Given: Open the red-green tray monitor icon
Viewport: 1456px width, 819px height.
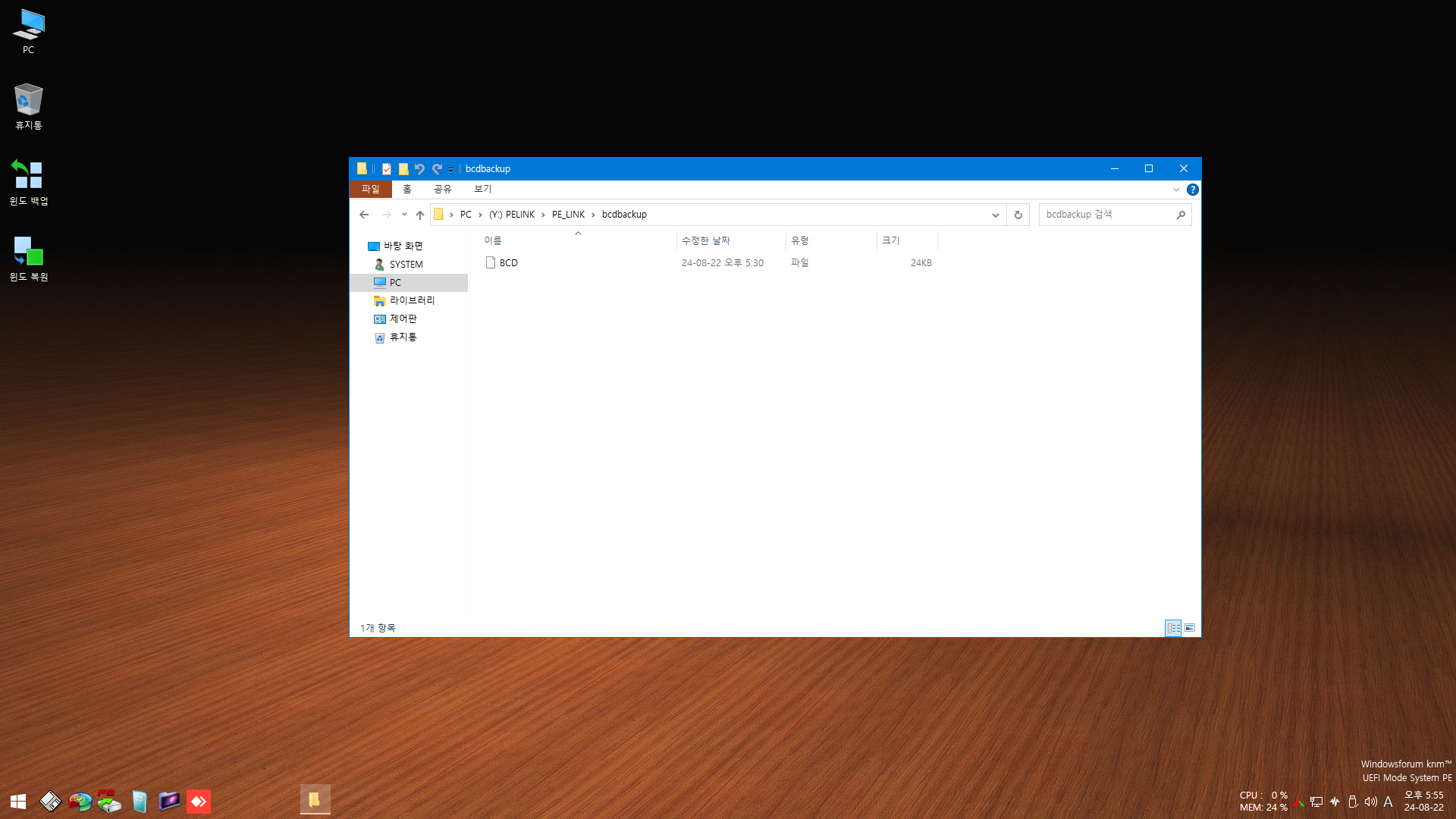Looking at the screenshot, I should [x=1300, y=802].
